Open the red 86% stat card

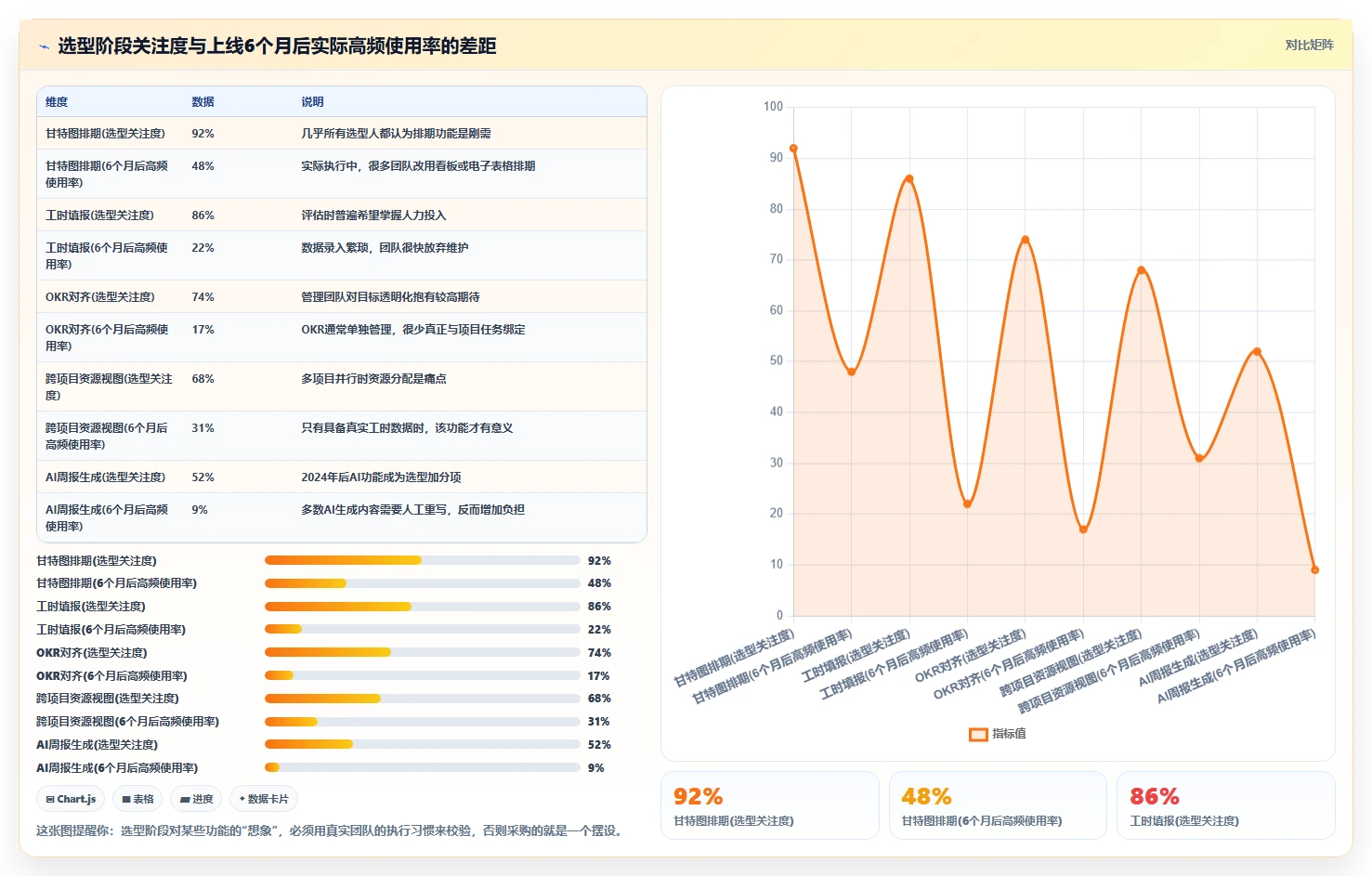coord(1226,805)
